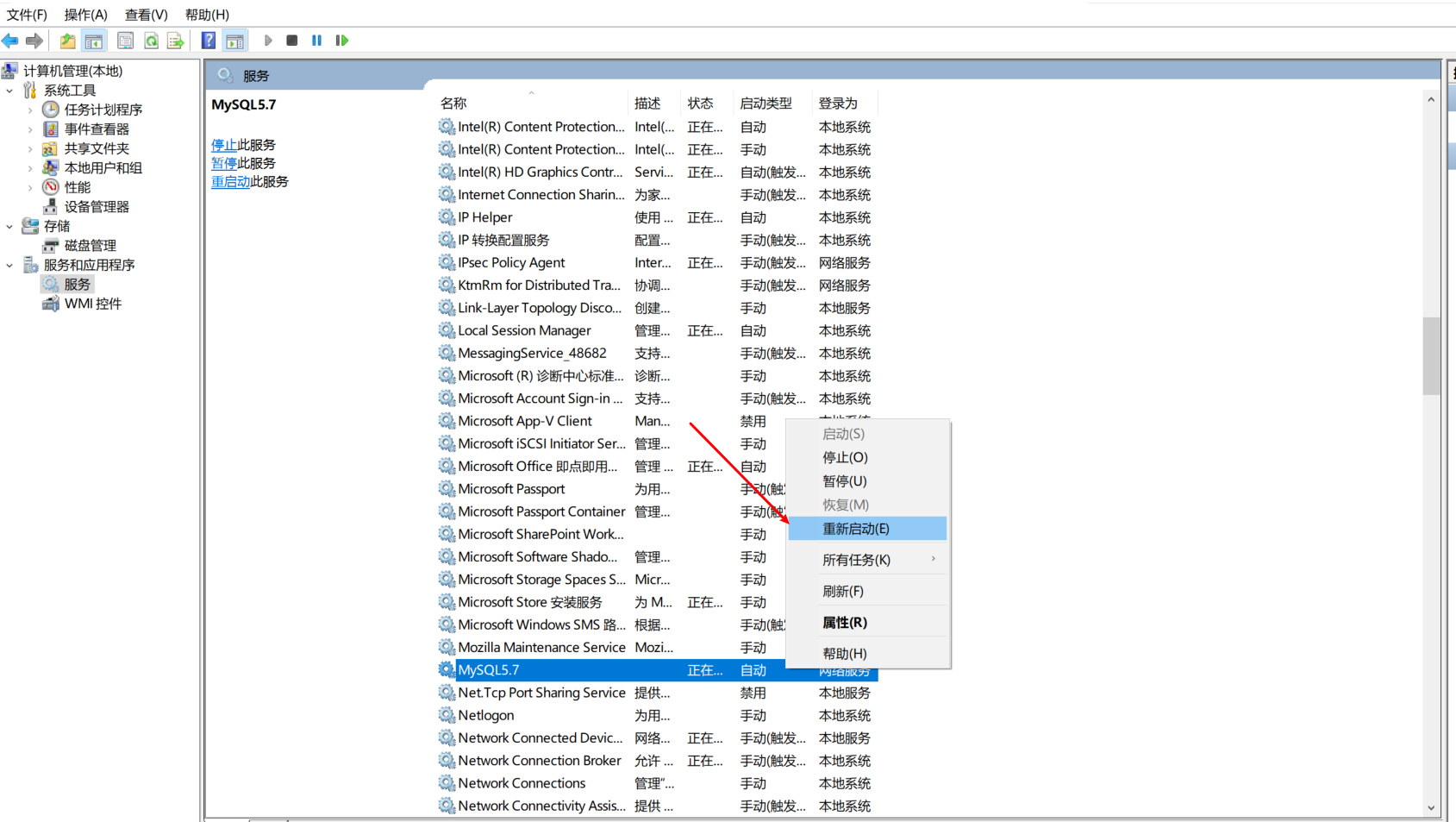This screenshot has height=822, width=1456.
Task: Select Net.Tcp Port Sharing Service row
Action: click(657, 693)
